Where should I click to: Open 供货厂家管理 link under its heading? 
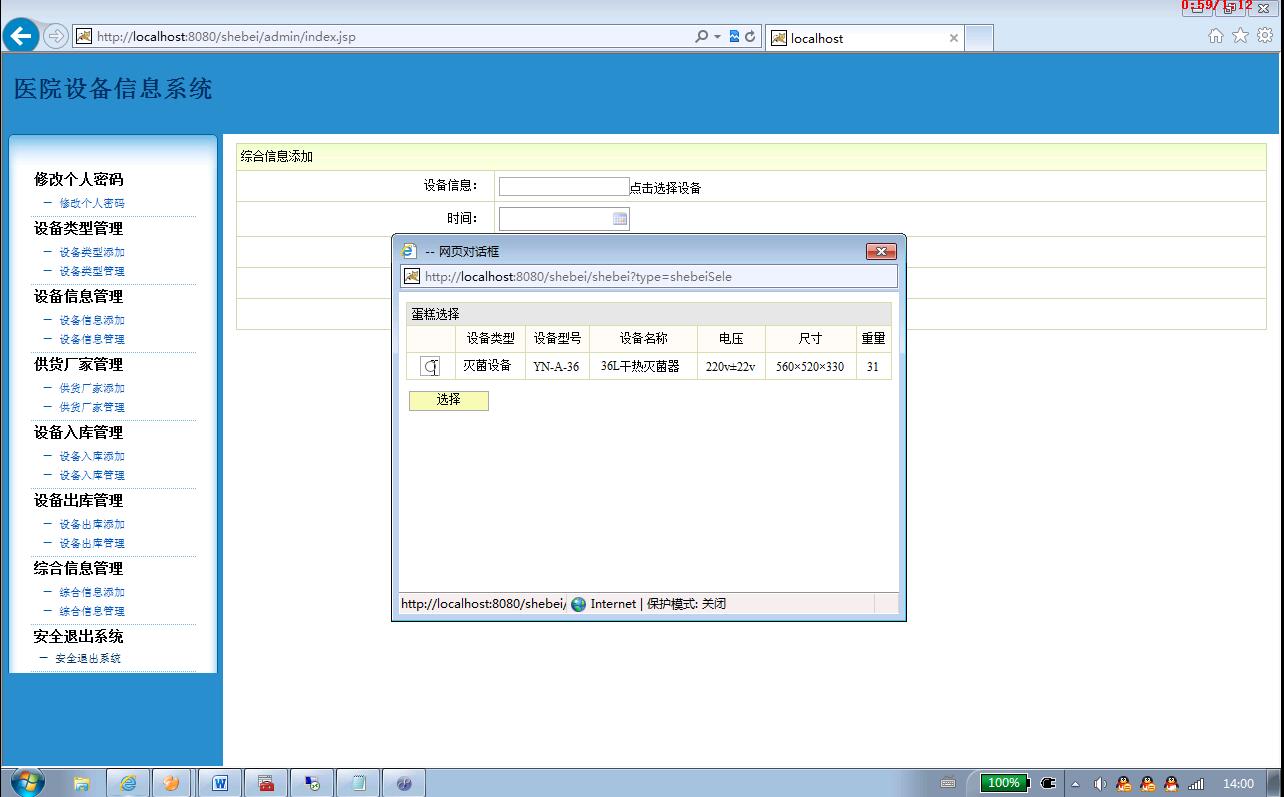pyautogui.click(x=92, y=407)
